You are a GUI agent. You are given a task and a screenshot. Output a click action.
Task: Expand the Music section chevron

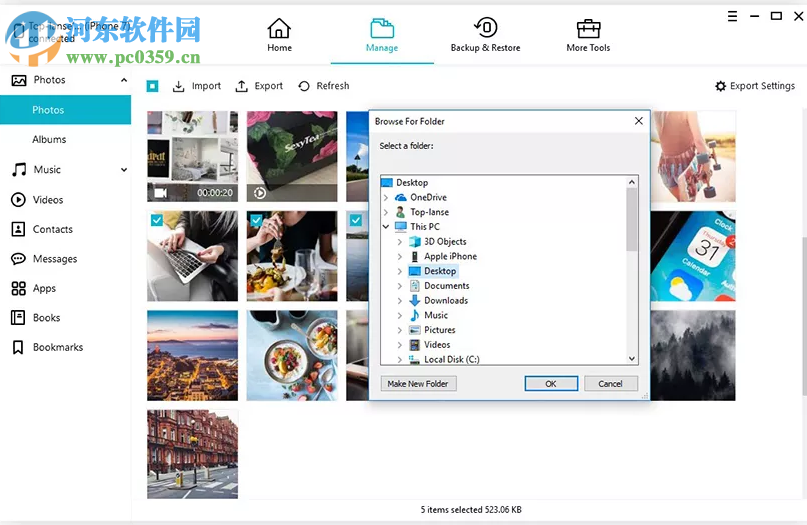[124, 170]
